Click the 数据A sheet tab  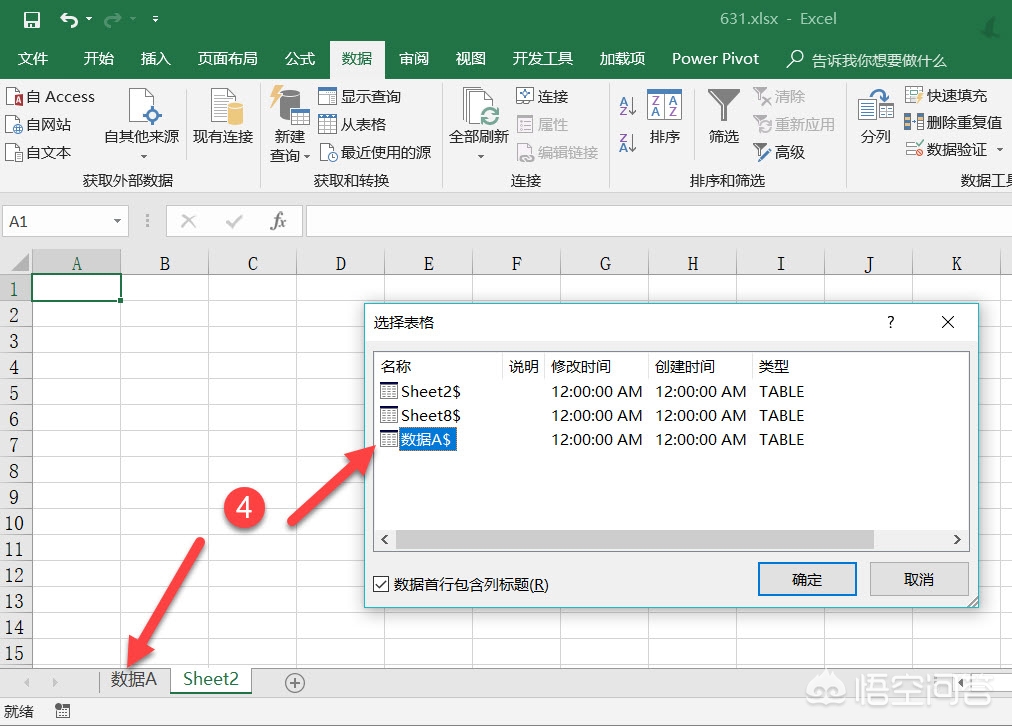pos(134,680)
